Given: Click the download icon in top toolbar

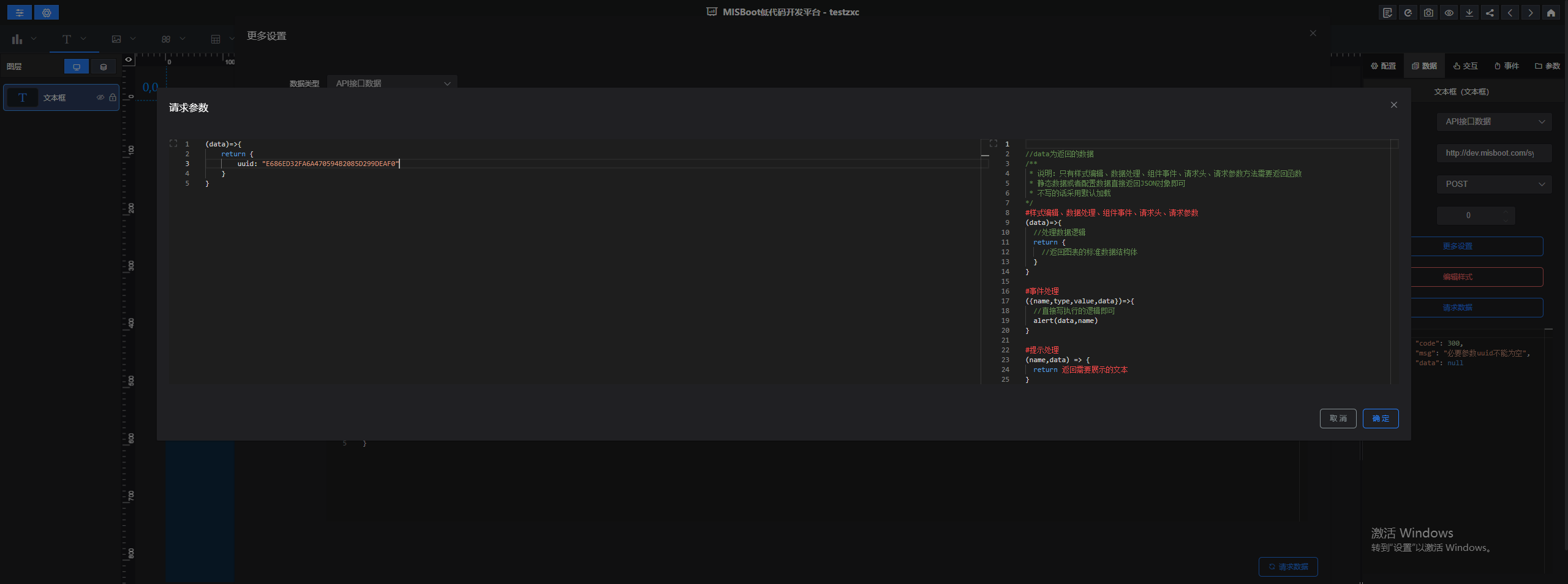Looking at the screenshot, I should [x=1469, y=12].
